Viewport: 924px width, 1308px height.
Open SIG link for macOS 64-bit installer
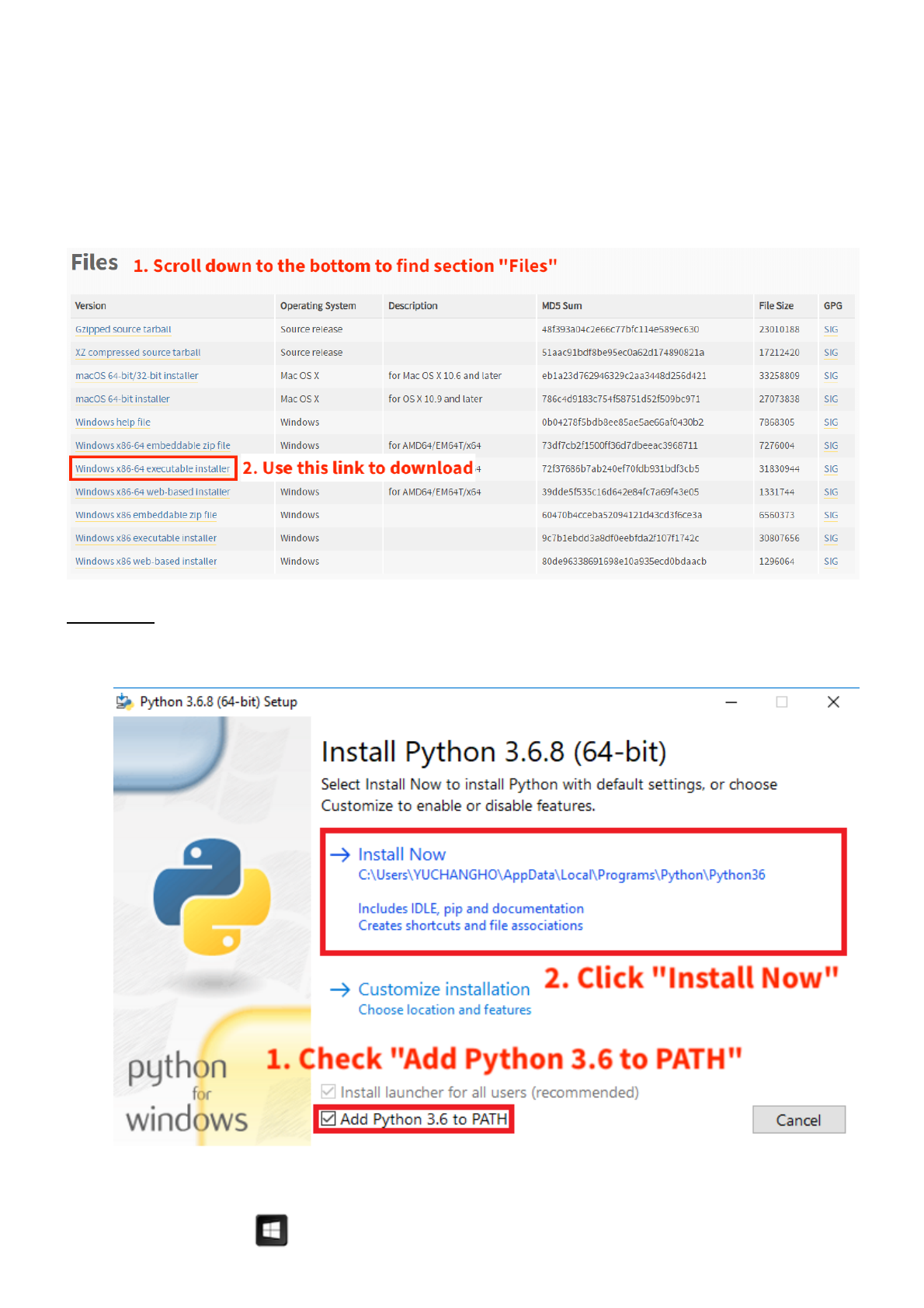click(x=831, y=399)
